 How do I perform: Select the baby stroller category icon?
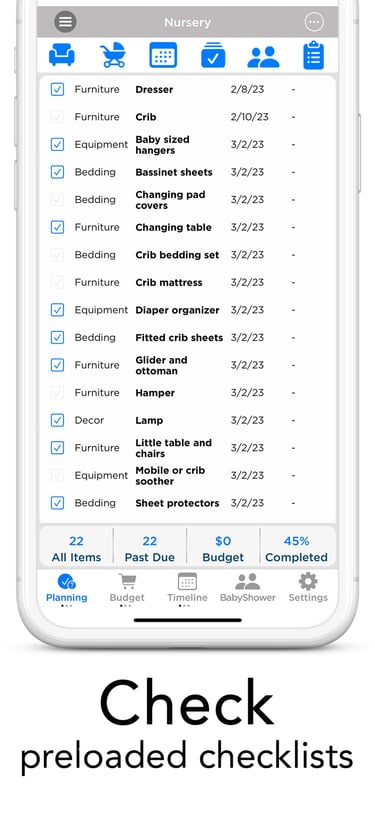point(113,55)
